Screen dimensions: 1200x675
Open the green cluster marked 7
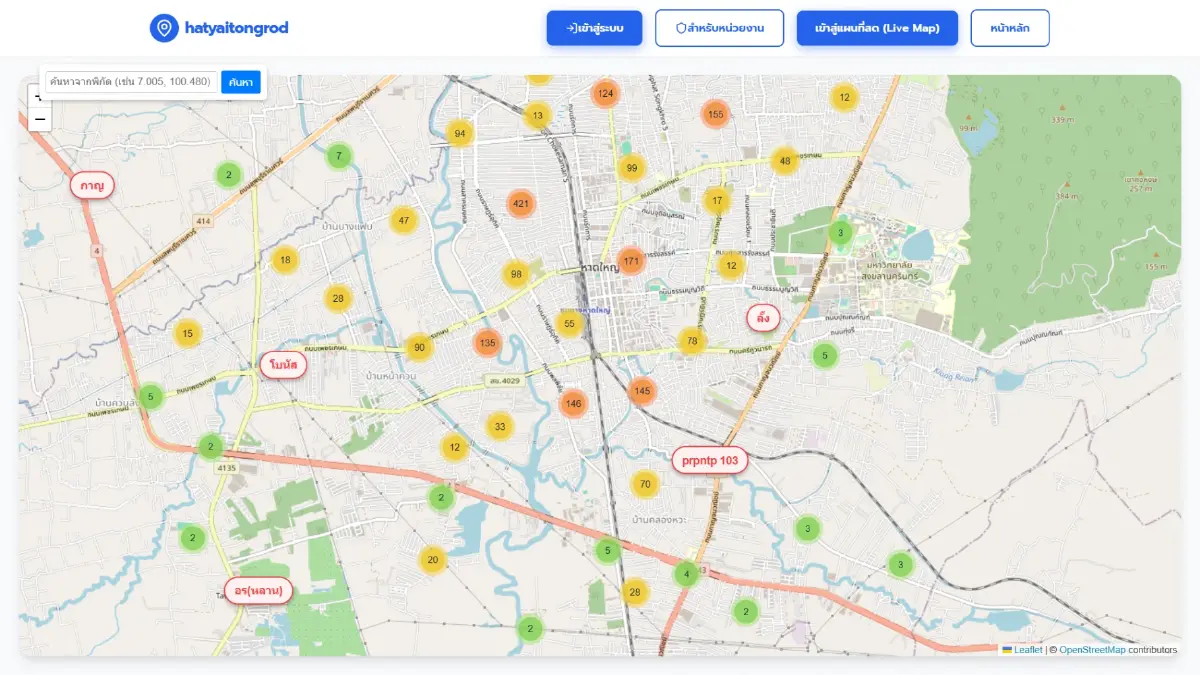click(x=339, y=155)
